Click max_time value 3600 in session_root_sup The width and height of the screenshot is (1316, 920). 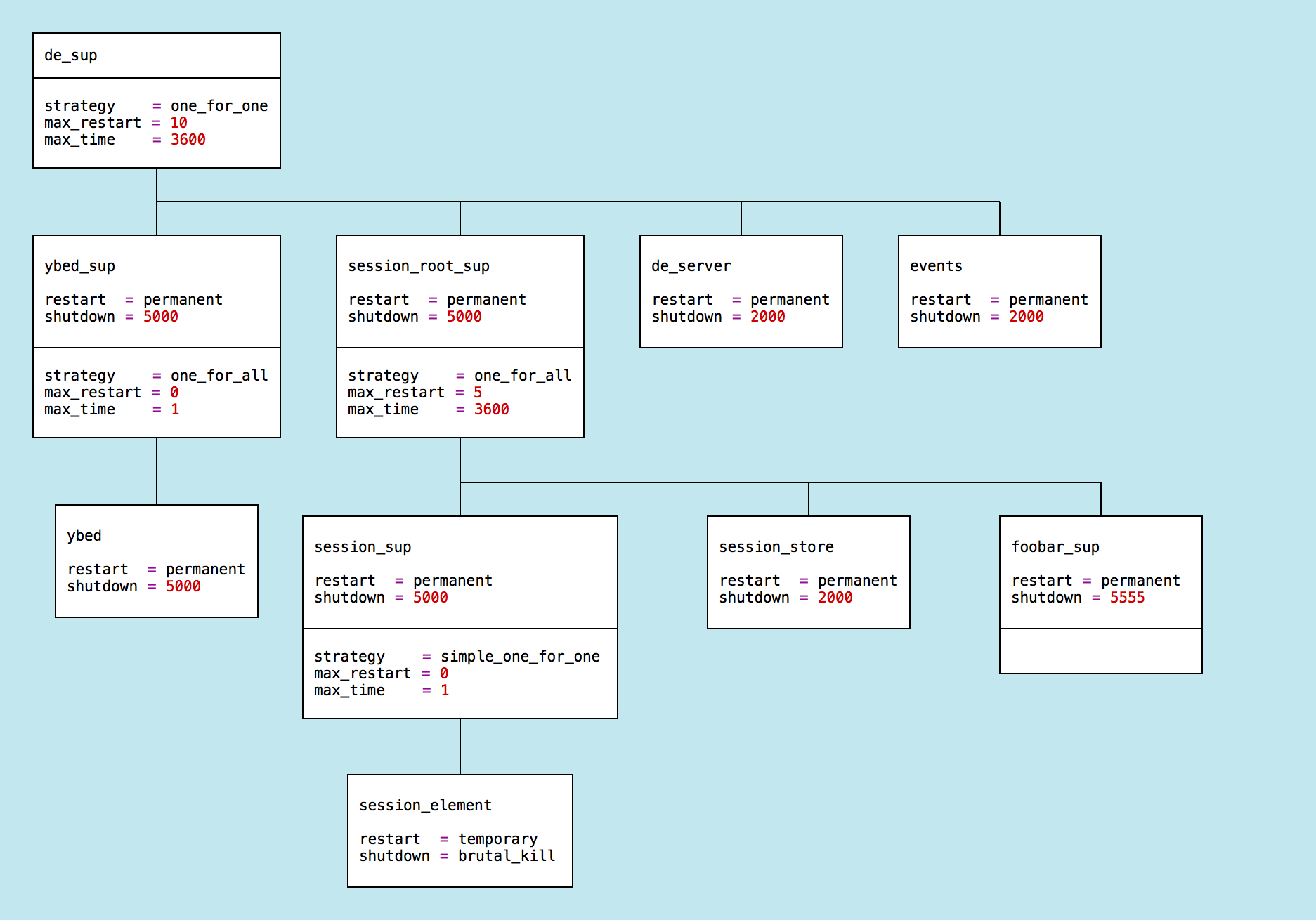pyautogui.click(x=492, y=409)
